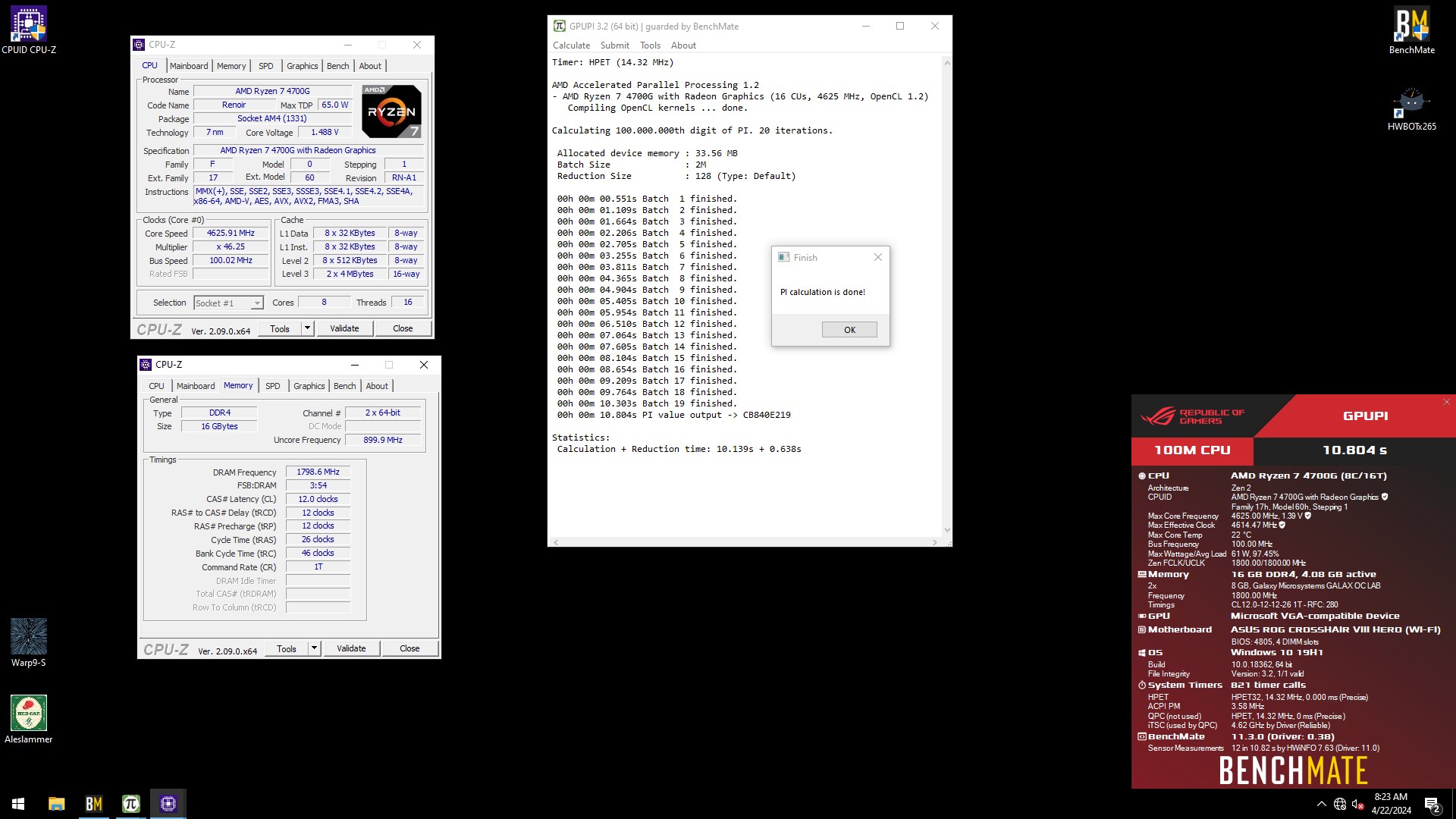Switch to CPU-Z taskbar icon
The width and height of the screenshot is (1456, 819).
click(168, 804)
